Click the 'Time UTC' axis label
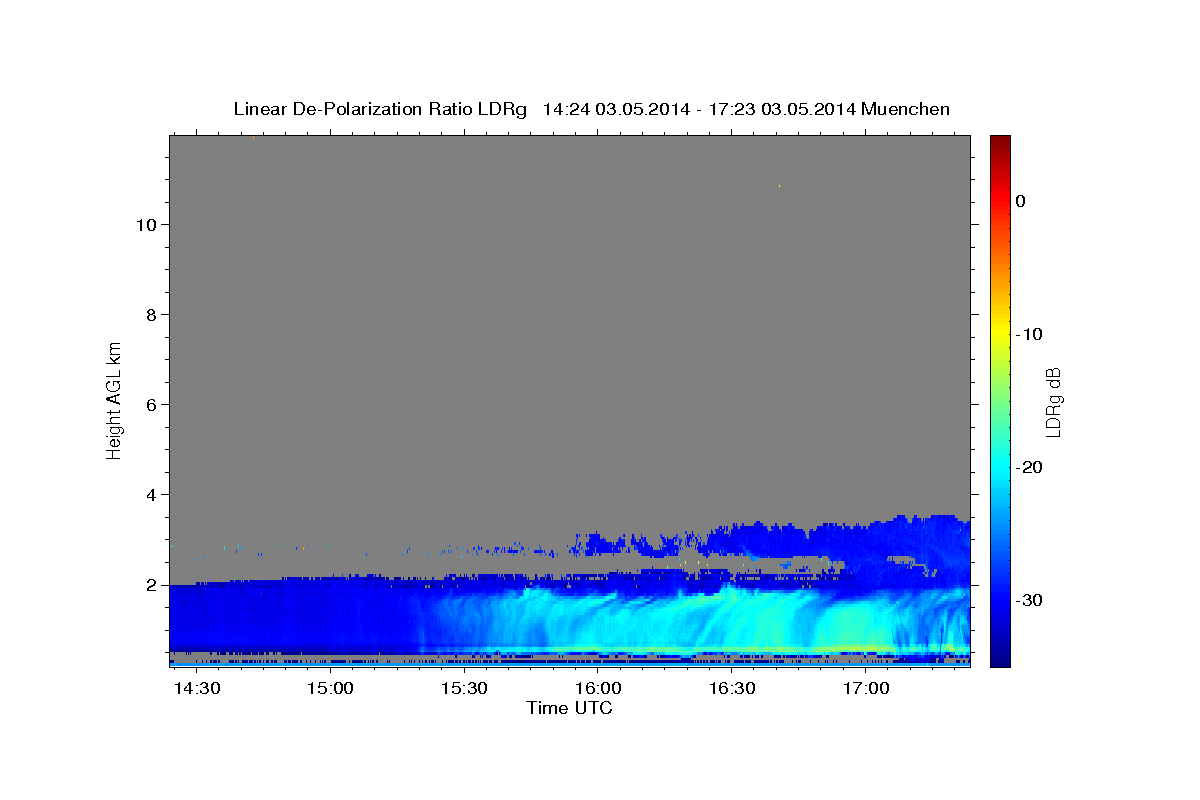 click(x=569, y=708)
